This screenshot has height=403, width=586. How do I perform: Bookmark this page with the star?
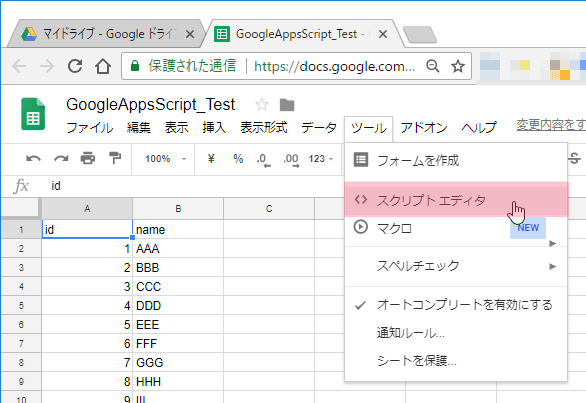coord(458,66)
